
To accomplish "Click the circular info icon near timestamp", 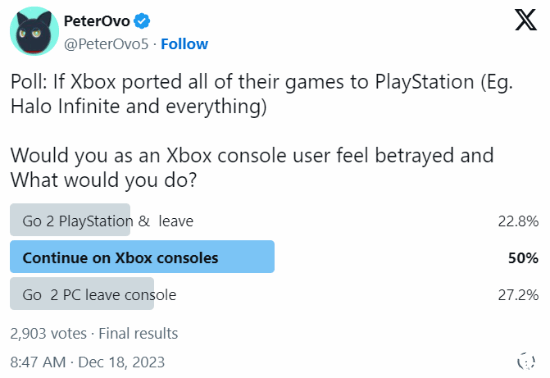I will [526, 361].
